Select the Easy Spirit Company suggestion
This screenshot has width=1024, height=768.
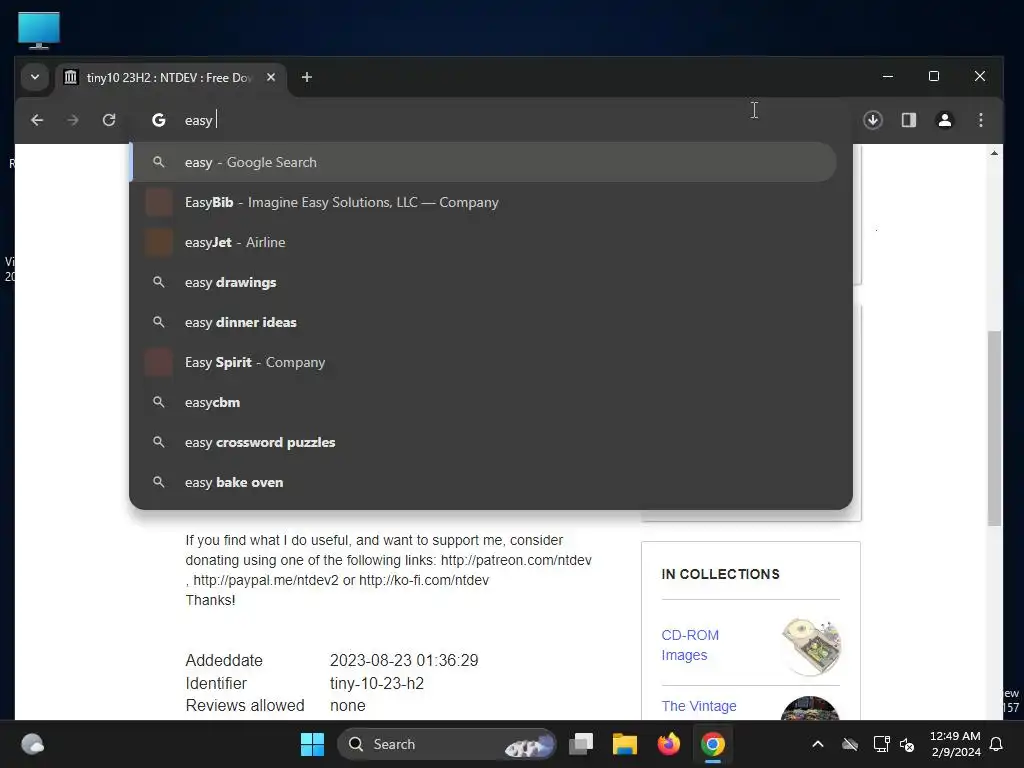483,362
